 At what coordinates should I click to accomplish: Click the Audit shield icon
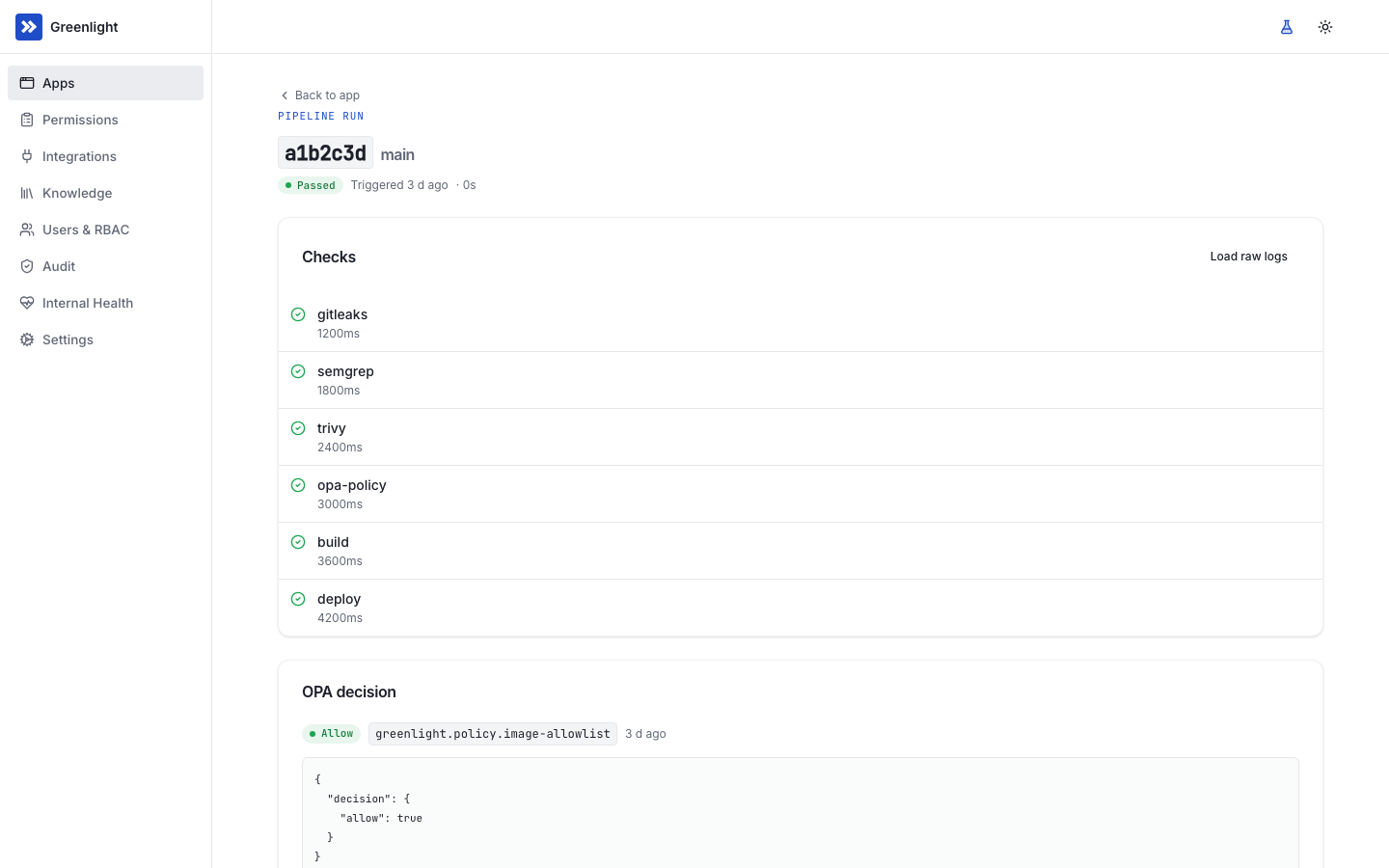(27, 266)
